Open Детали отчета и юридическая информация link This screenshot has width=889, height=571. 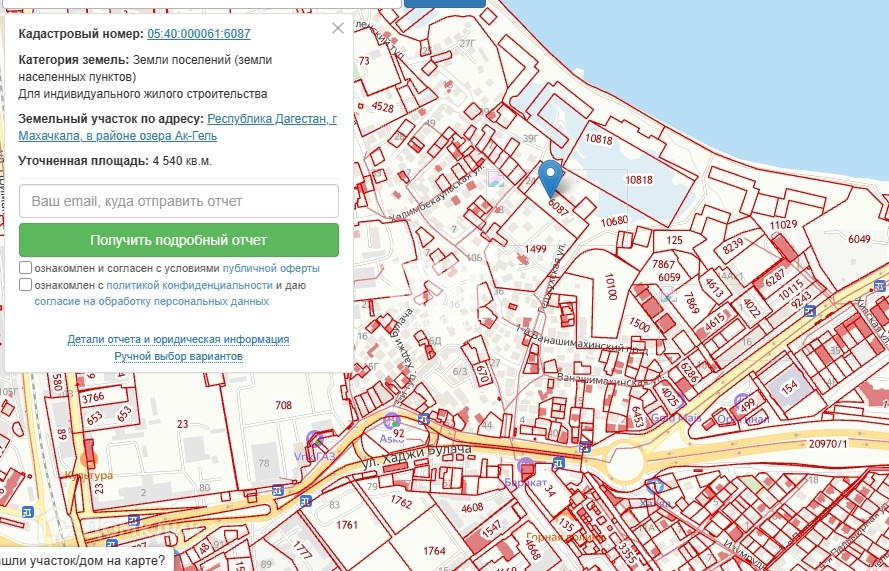pyautogui.click(x=178, y=339)
